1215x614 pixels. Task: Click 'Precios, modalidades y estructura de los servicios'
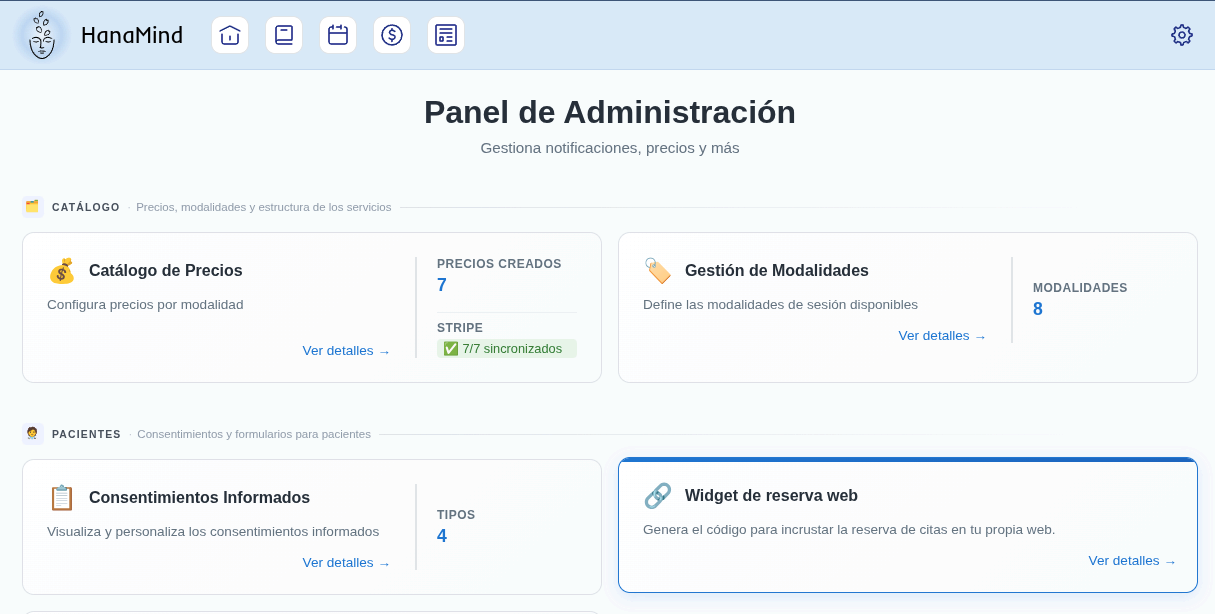click(264, 207)
